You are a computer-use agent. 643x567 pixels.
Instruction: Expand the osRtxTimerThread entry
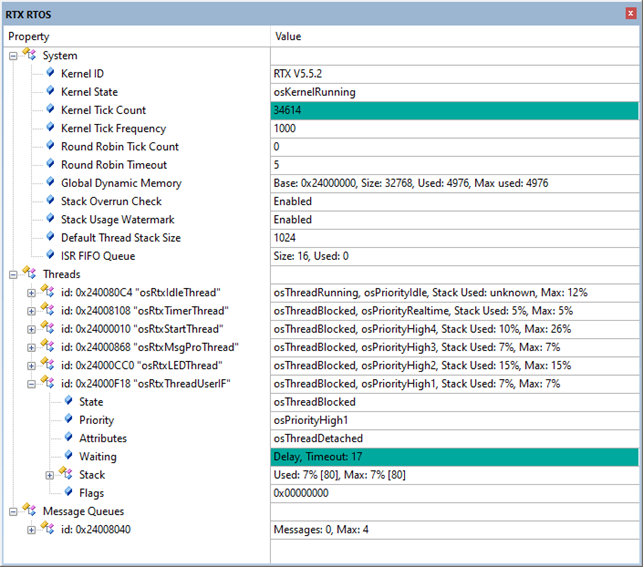31,311
